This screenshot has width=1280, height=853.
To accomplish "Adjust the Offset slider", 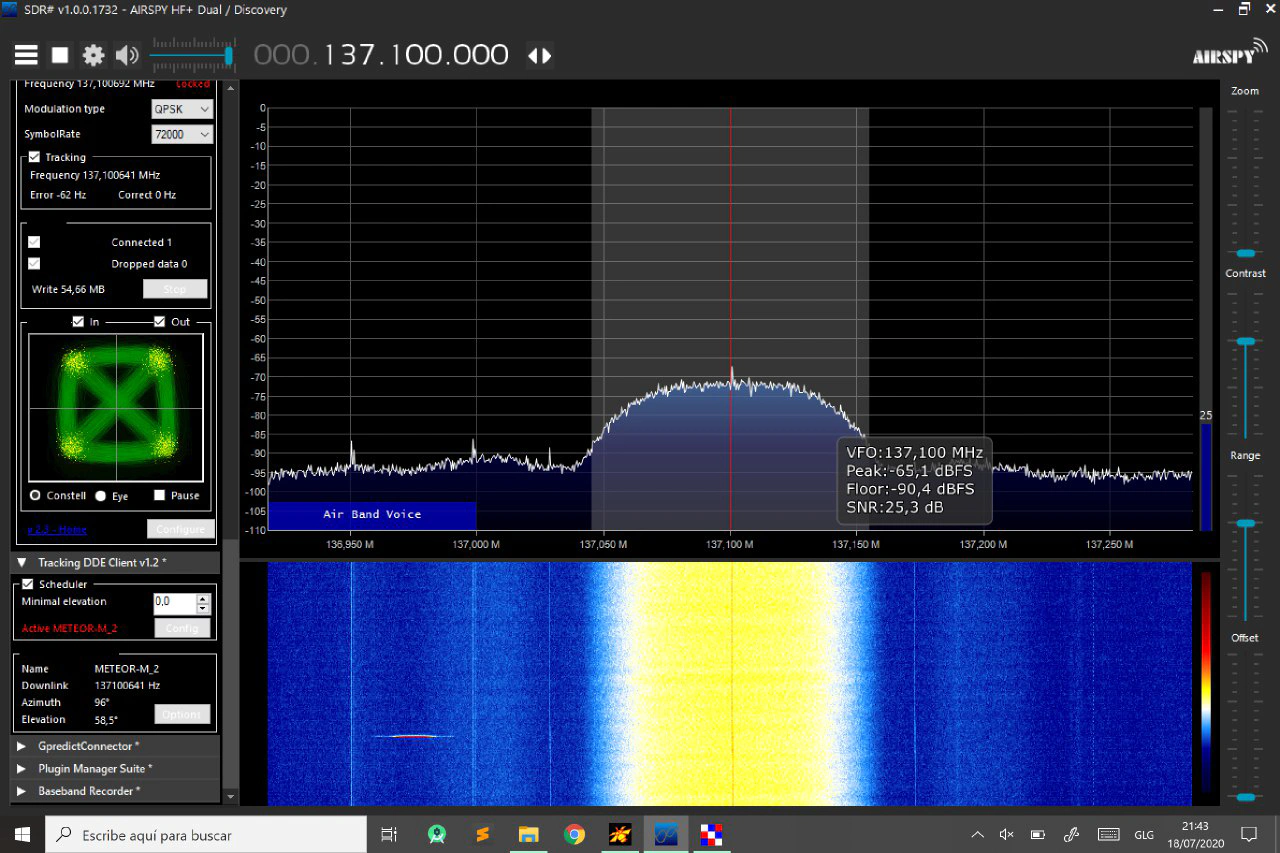I will [1245, 797].
